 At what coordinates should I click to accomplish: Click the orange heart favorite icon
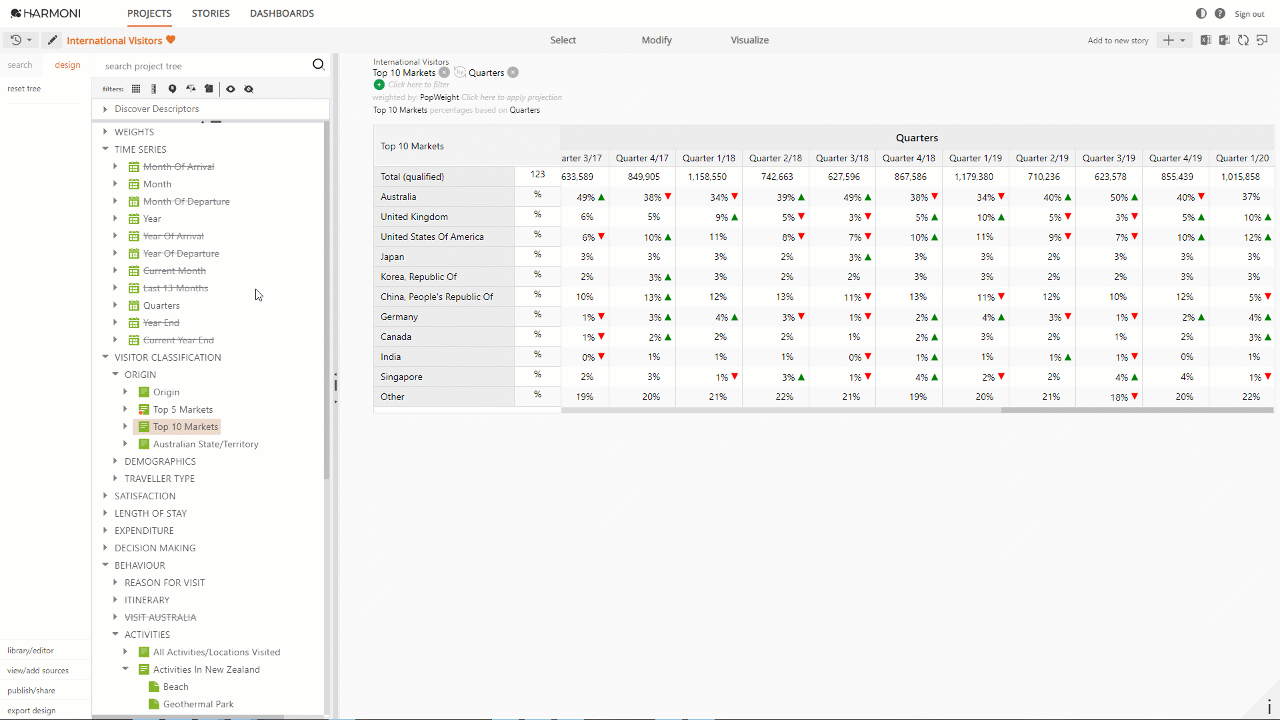pyautogui.click(x=171, y=40)
